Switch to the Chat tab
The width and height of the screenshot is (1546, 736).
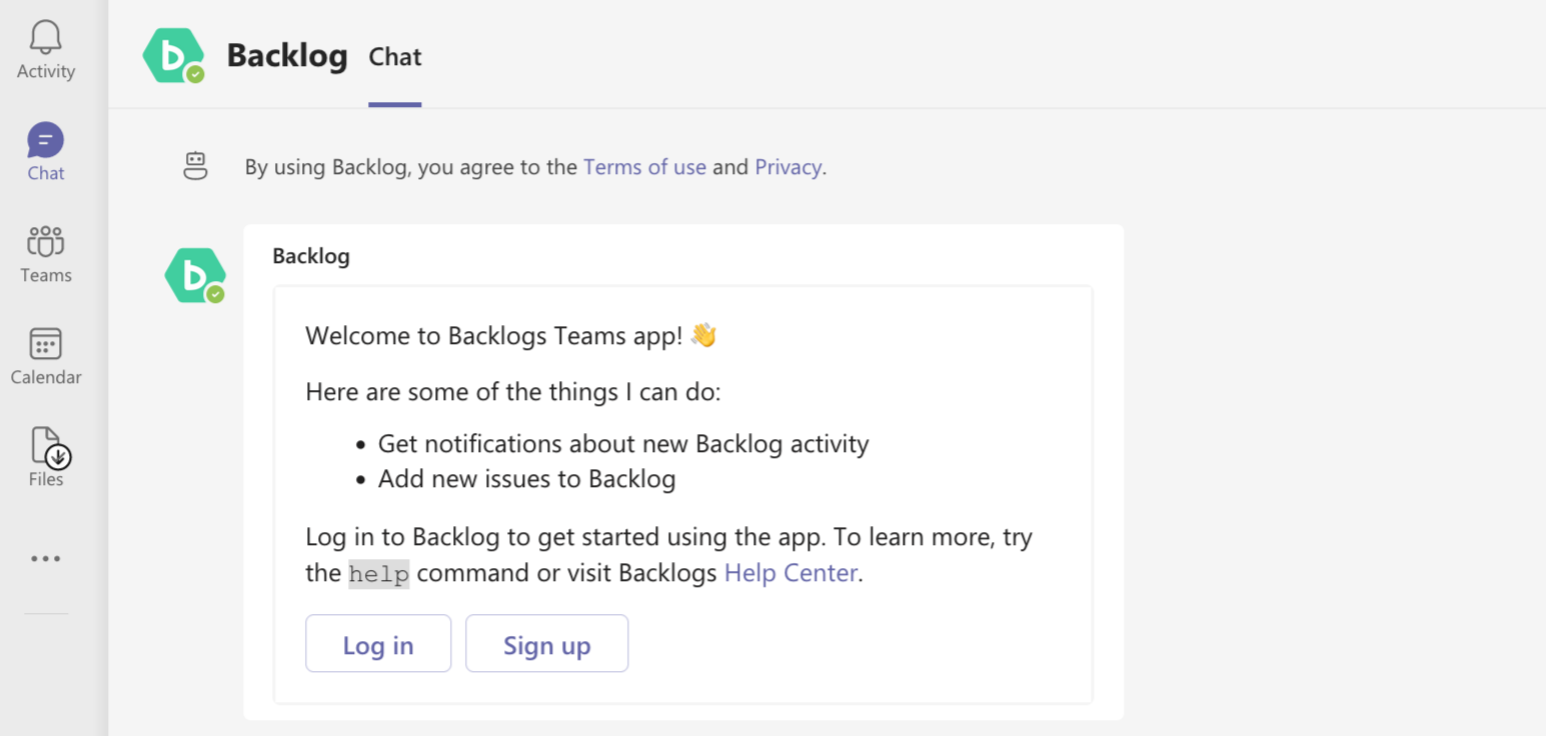click(x=395, y=57)
